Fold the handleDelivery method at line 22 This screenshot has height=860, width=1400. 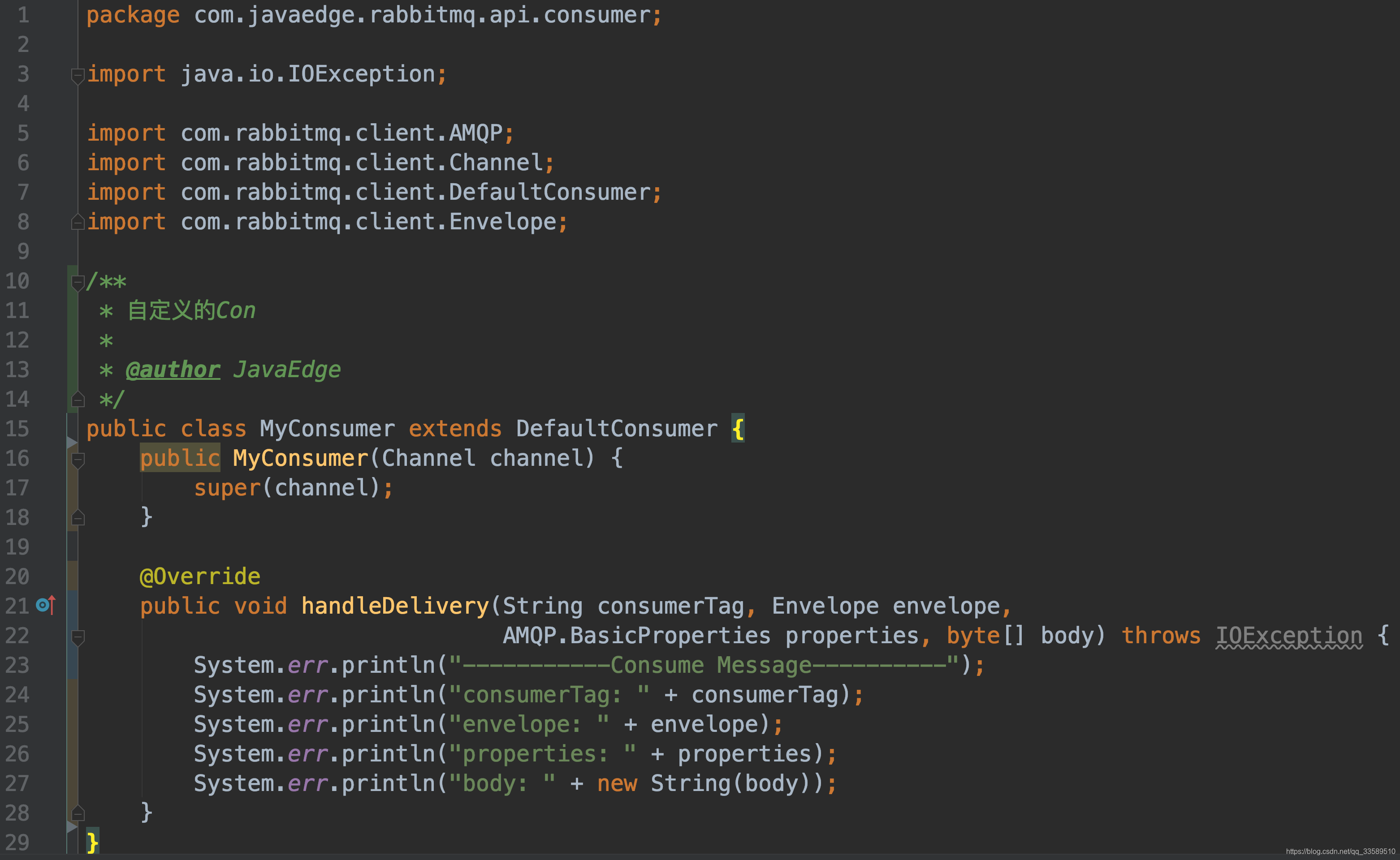78,637
